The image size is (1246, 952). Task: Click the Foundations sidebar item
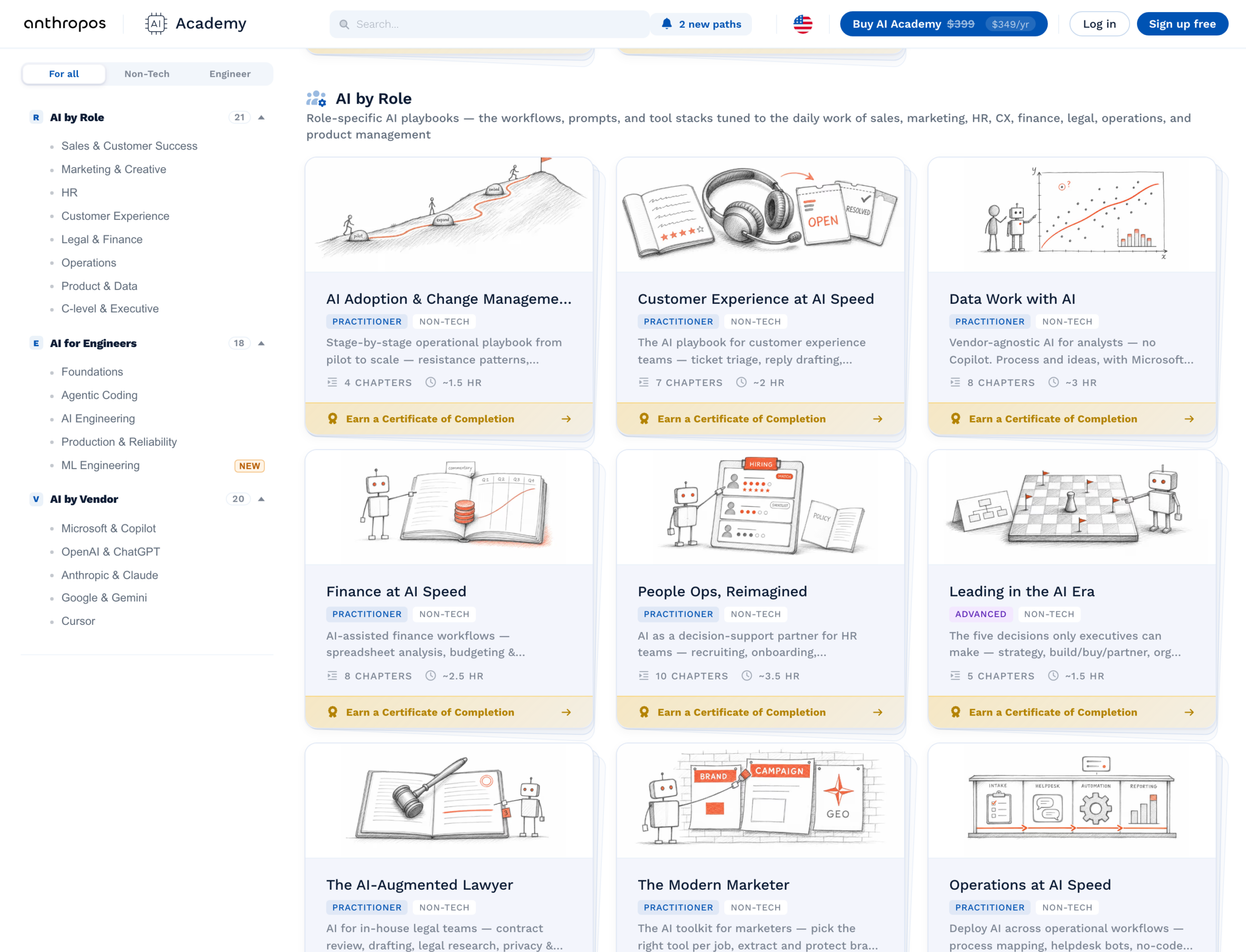pyautogui.click(x=92, y=372)
